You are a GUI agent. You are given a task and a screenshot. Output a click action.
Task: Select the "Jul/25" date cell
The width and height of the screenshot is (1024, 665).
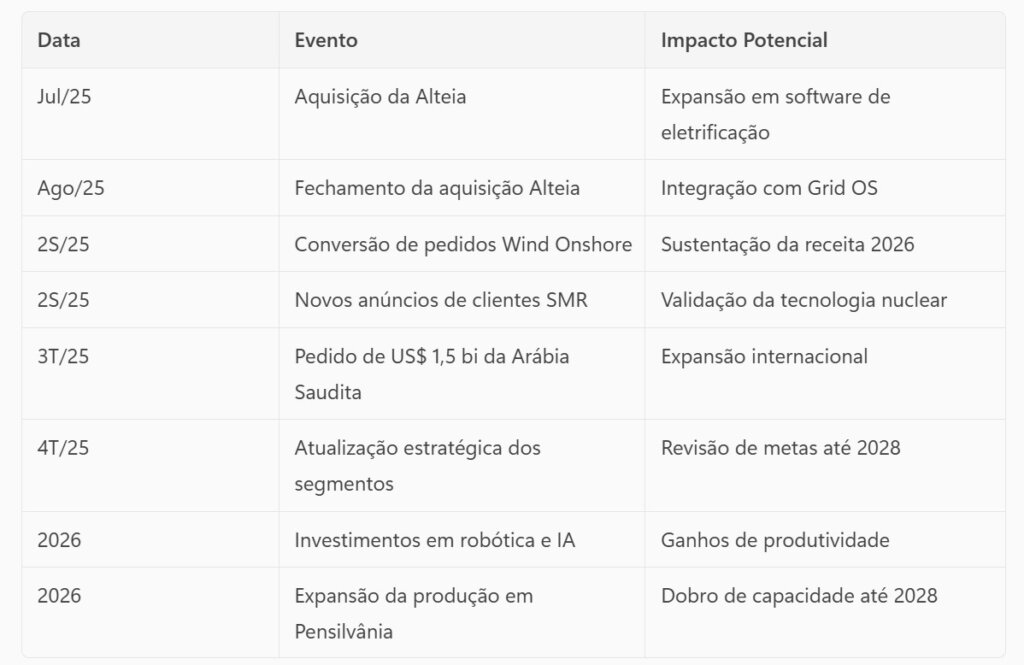coord(63,97)
